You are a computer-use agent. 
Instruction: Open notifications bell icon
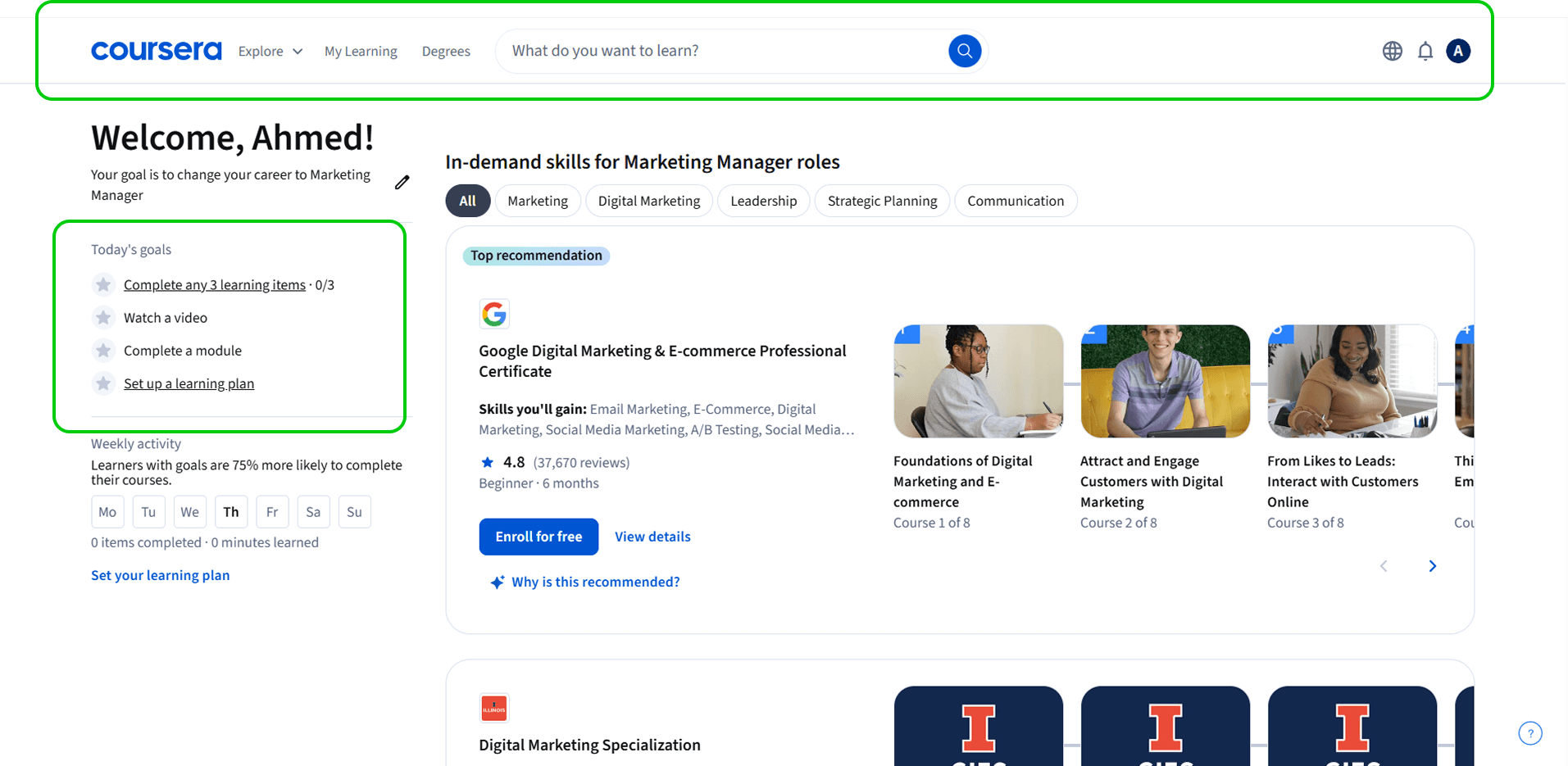coord(1425,51)
